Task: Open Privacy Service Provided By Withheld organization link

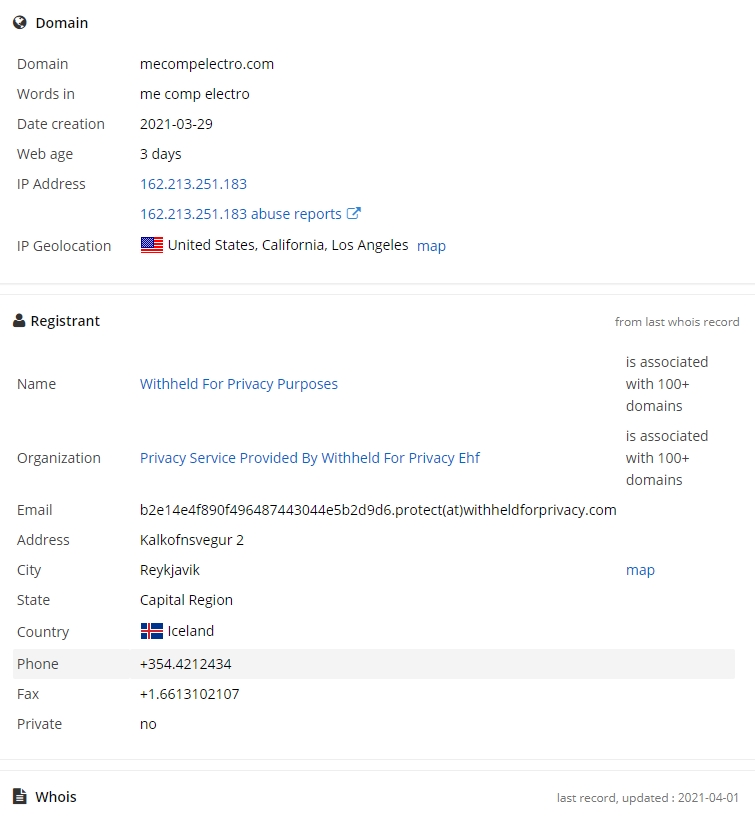Action: [309, 458]
